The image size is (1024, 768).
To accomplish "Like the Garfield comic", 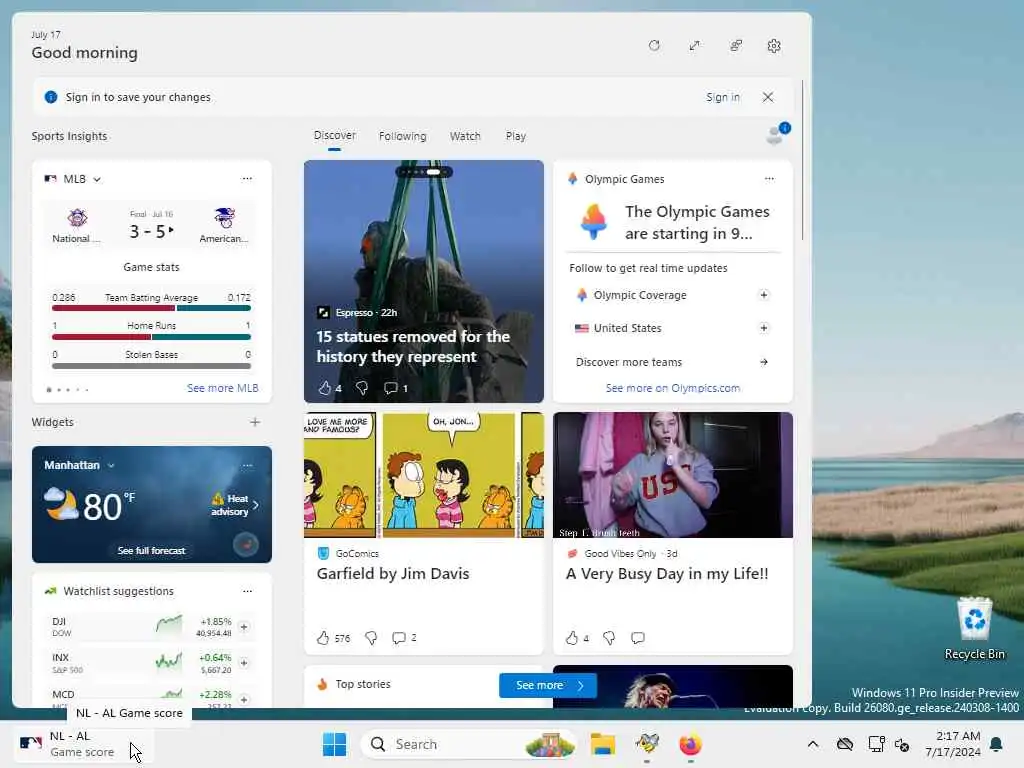I will (323, 638).
